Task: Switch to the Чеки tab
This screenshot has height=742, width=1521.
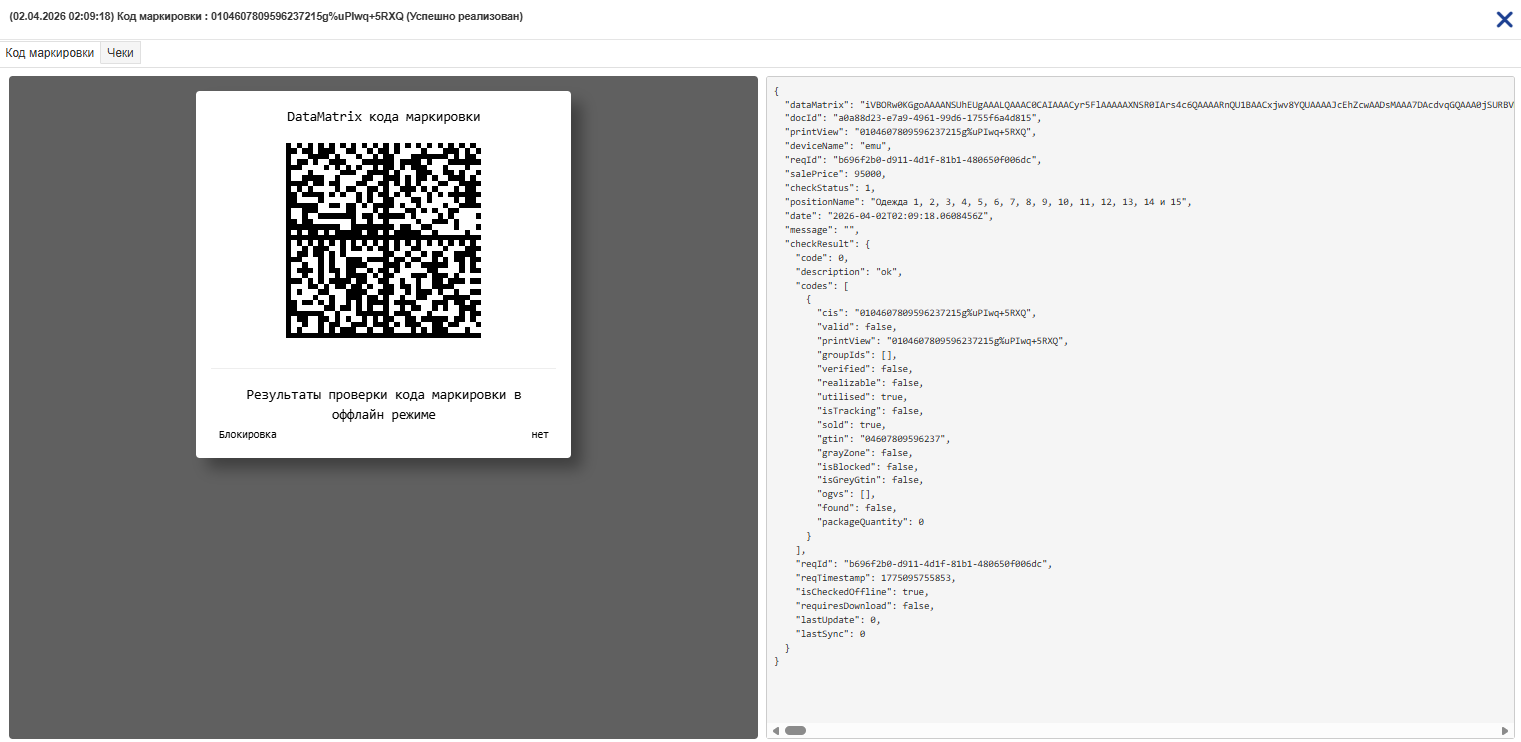Action: (x=120, y=53)
